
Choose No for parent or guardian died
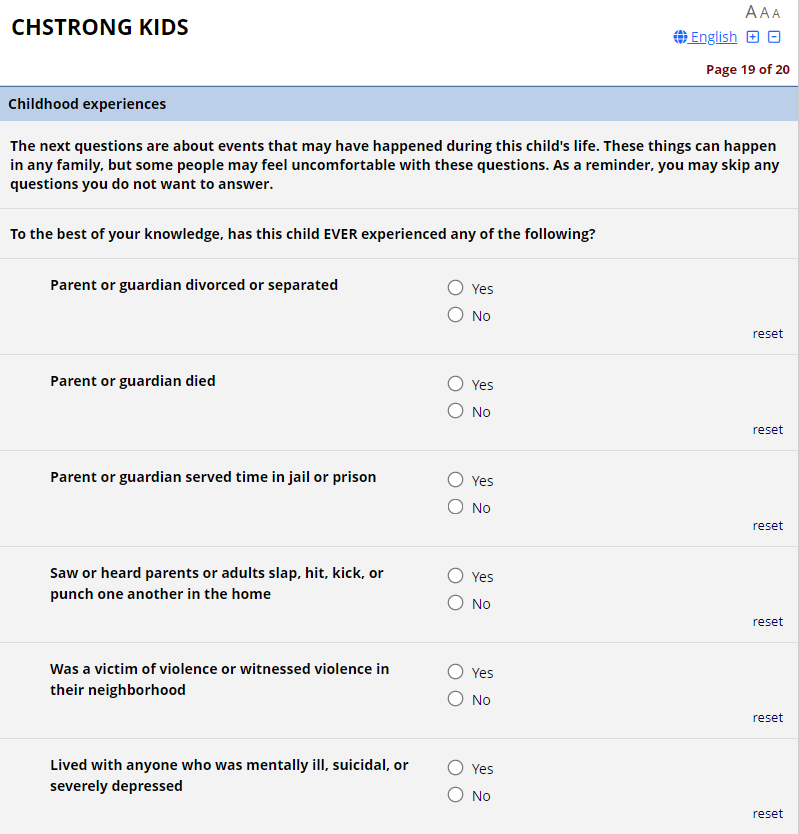pos(456,411)
